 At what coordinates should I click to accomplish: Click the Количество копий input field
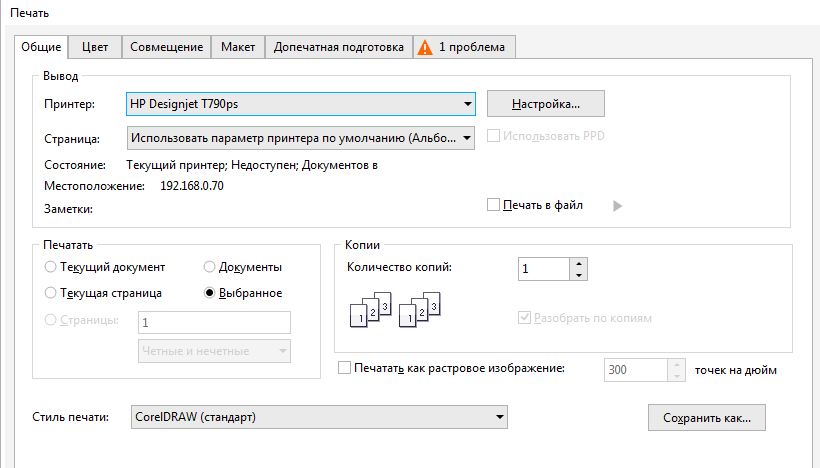[544, 269]
